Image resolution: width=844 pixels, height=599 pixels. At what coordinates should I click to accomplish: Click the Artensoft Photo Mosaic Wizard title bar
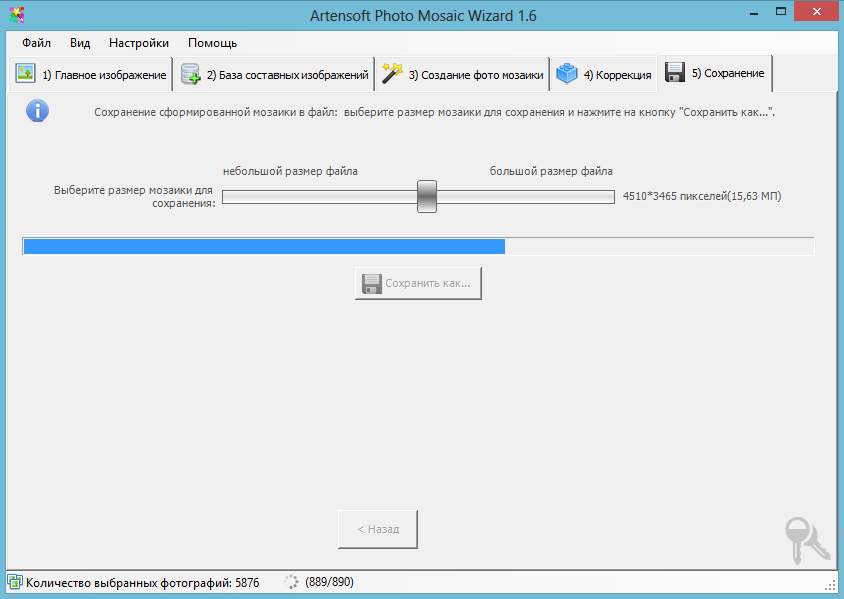coord(423,16)
